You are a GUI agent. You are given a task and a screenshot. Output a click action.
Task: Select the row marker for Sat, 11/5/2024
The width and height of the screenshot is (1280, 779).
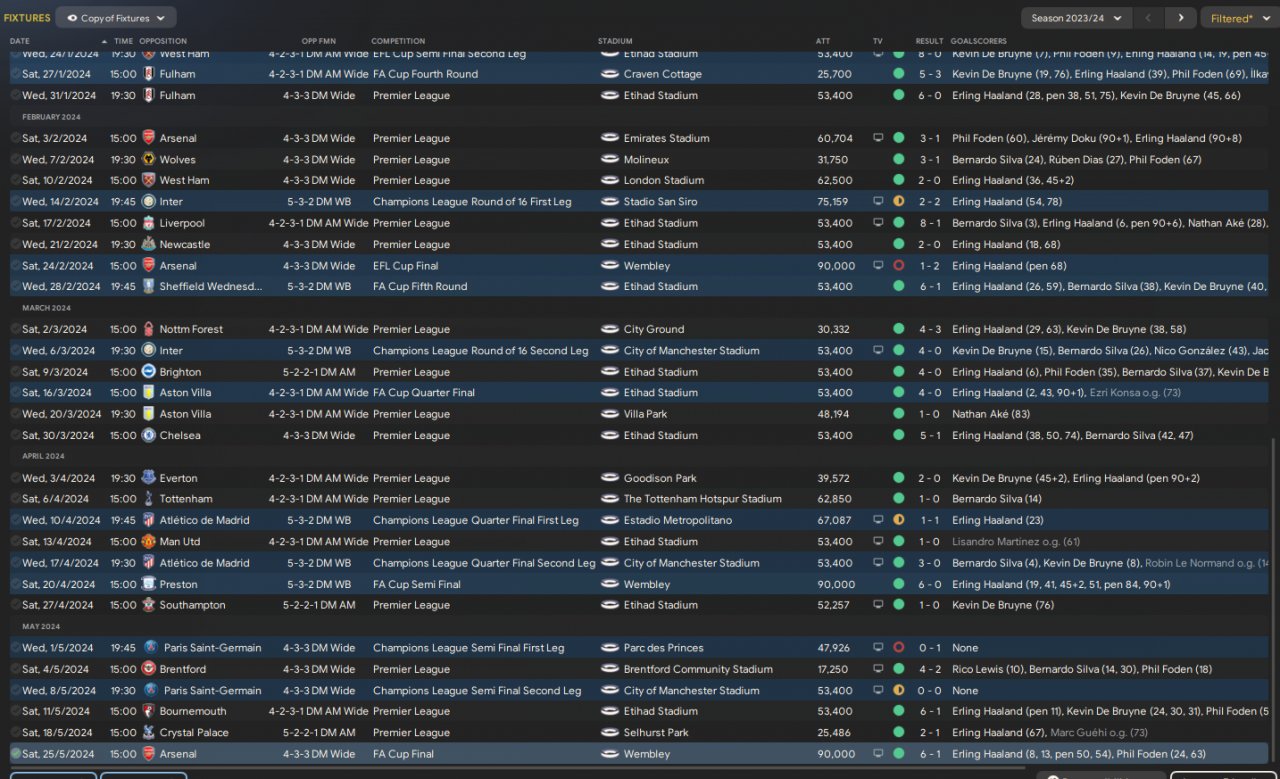coord(15,711)
